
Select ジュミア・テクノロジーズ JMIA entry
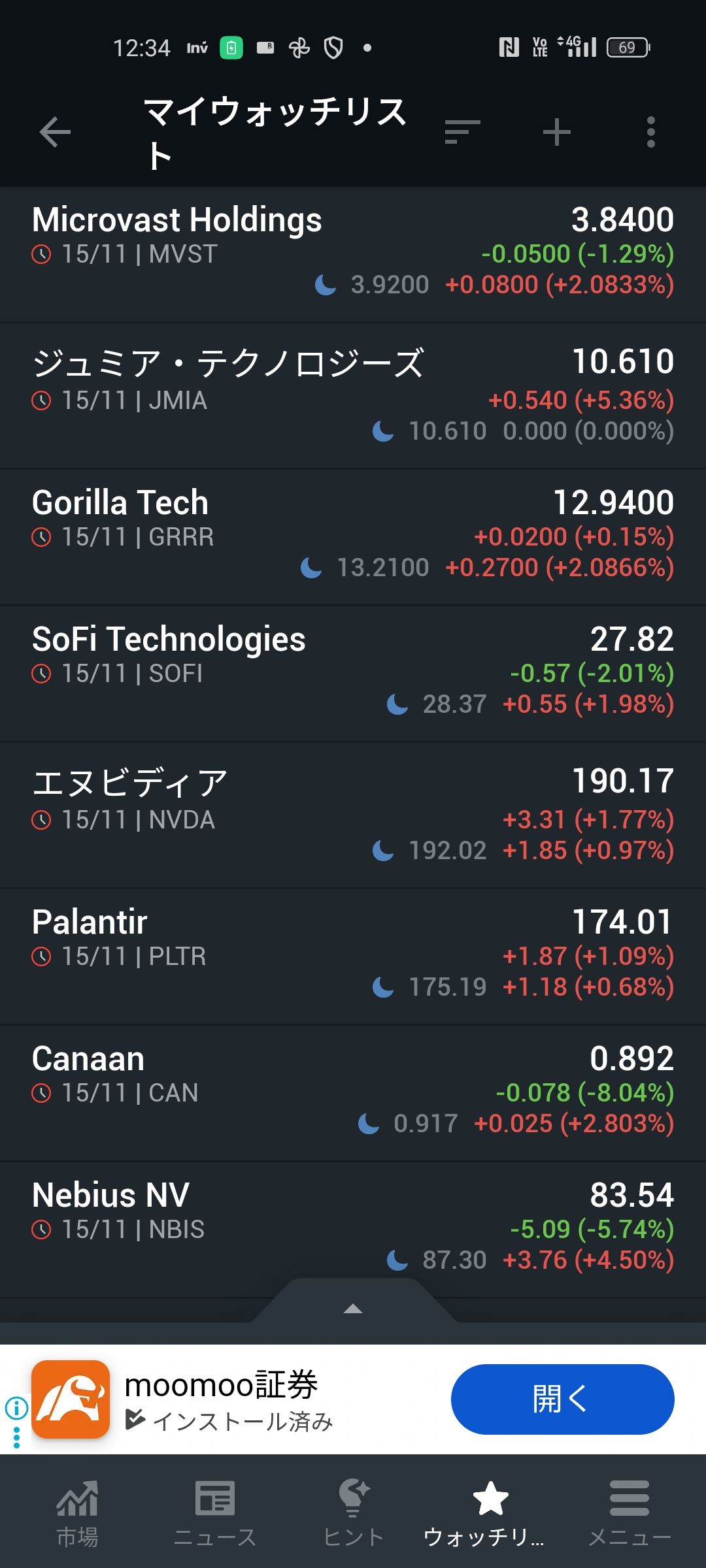[x=353, y=396]
